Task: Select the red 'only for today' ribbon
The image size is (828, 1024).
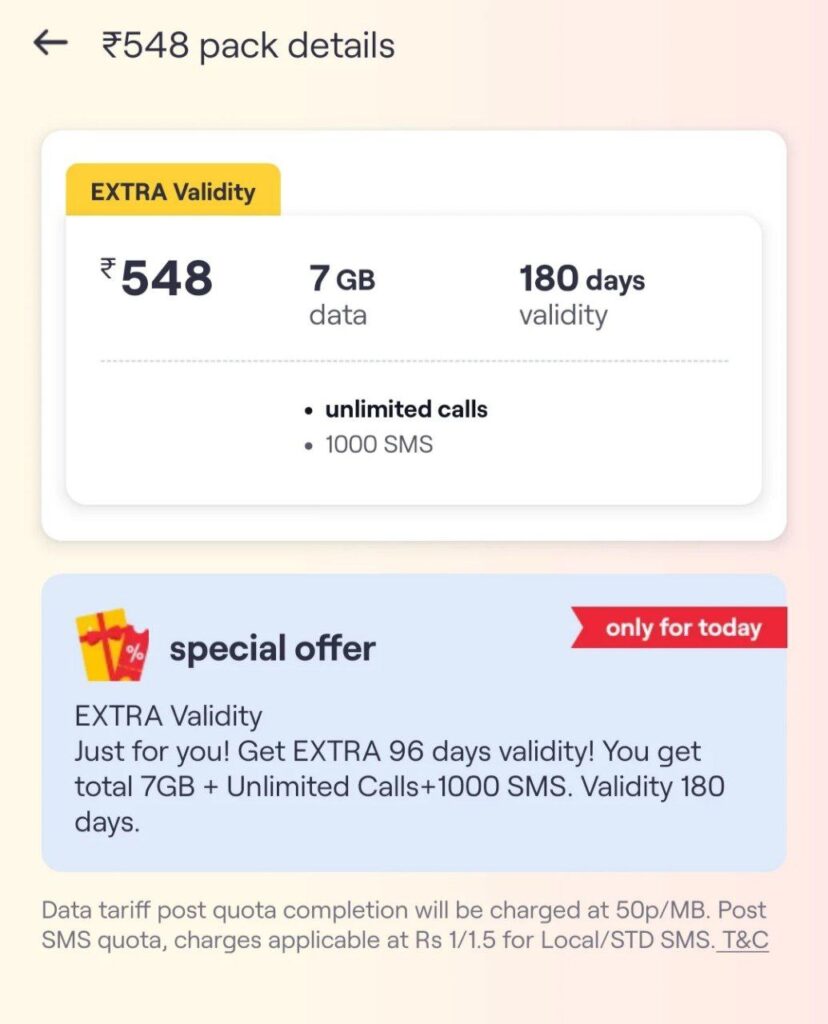Action: [x=683, y=628]
